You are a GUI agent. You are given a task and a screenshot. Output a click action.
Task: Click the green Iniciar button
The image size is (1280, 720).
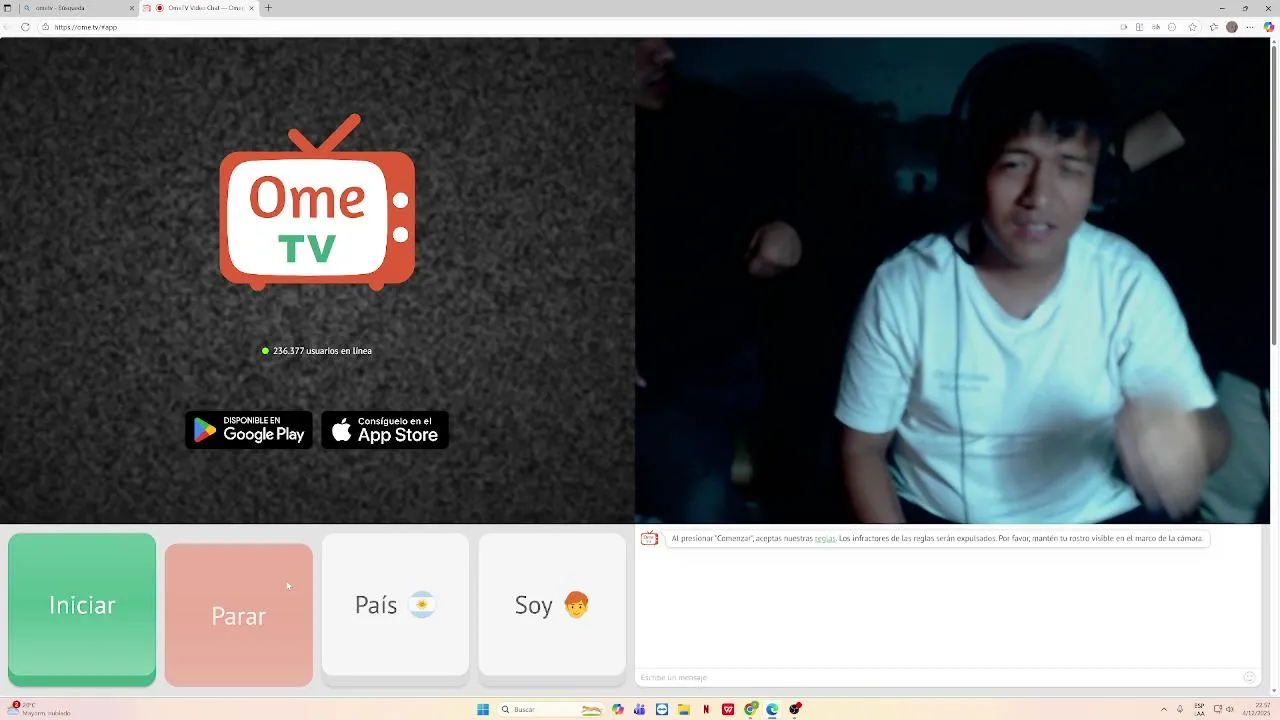(82, 608)
